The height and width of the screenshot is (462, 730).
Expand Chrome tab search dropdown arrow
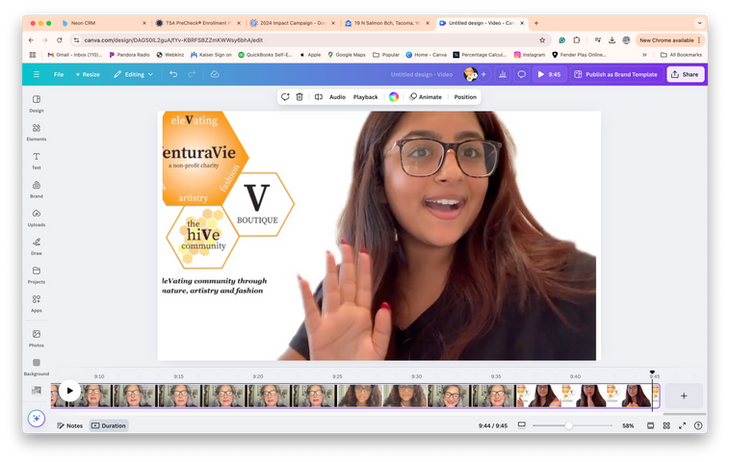699,23
